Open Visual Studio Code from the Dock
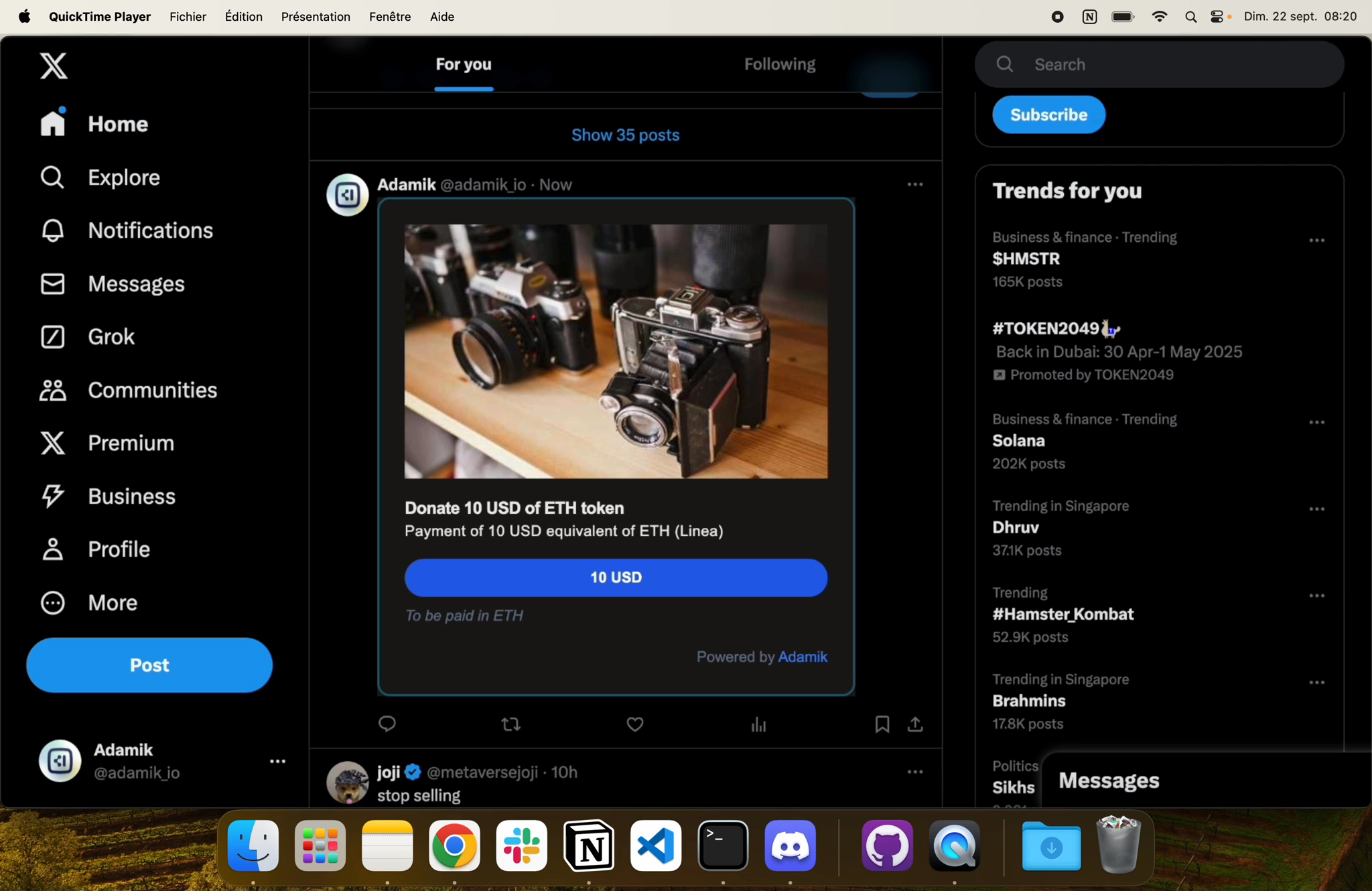The width and height of the screenshot is (1372, 891). pyautogui.click(x=656, y=845)
